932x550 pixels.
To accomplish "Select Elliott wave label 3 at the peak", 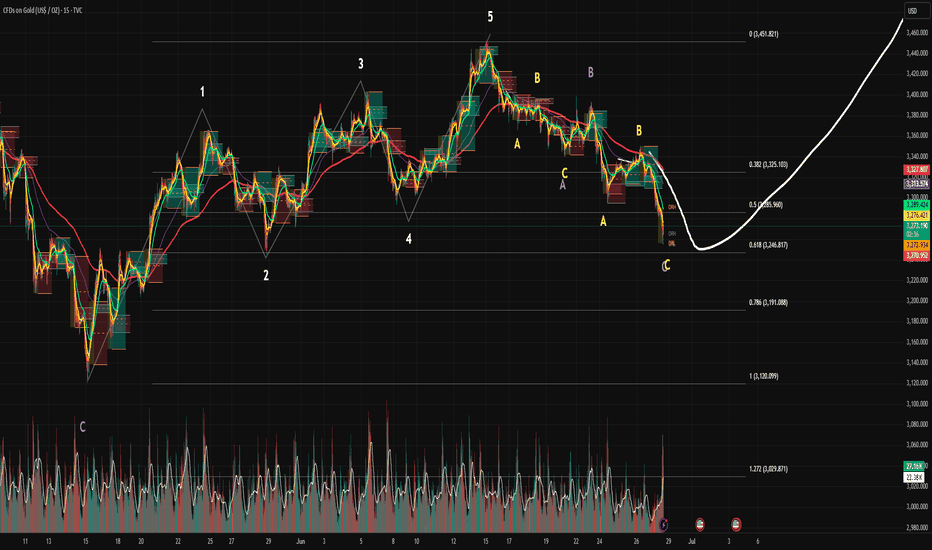I will point(361,64).
